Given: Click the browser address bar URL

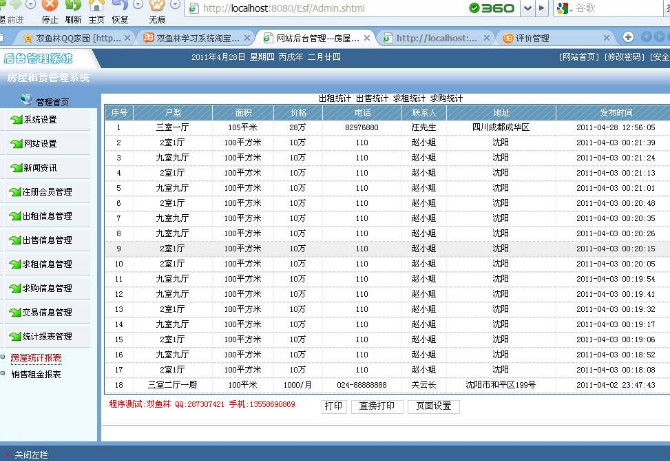Looking at the screenshot, I should pos(284,8).
